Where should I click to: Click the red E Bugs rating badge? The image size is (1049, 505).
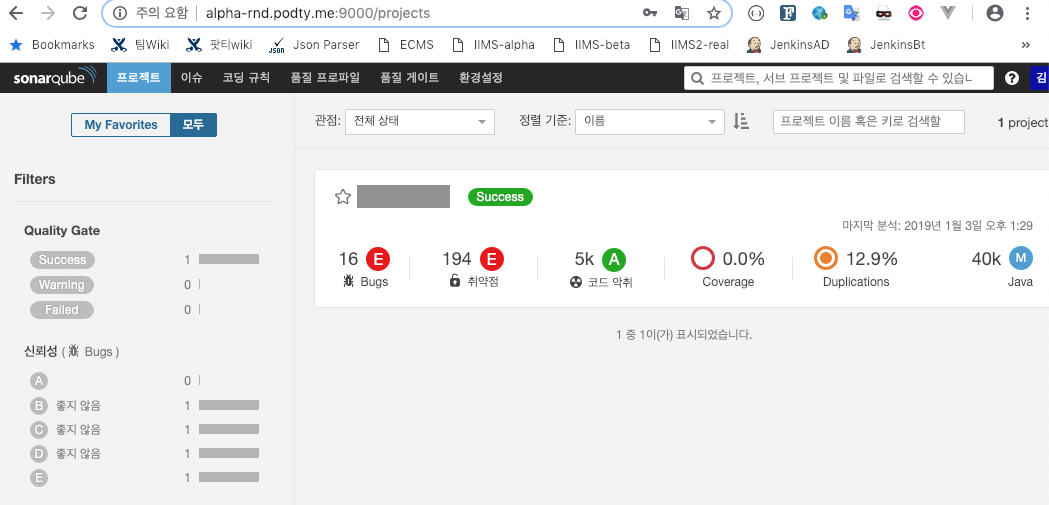(378, 259)
